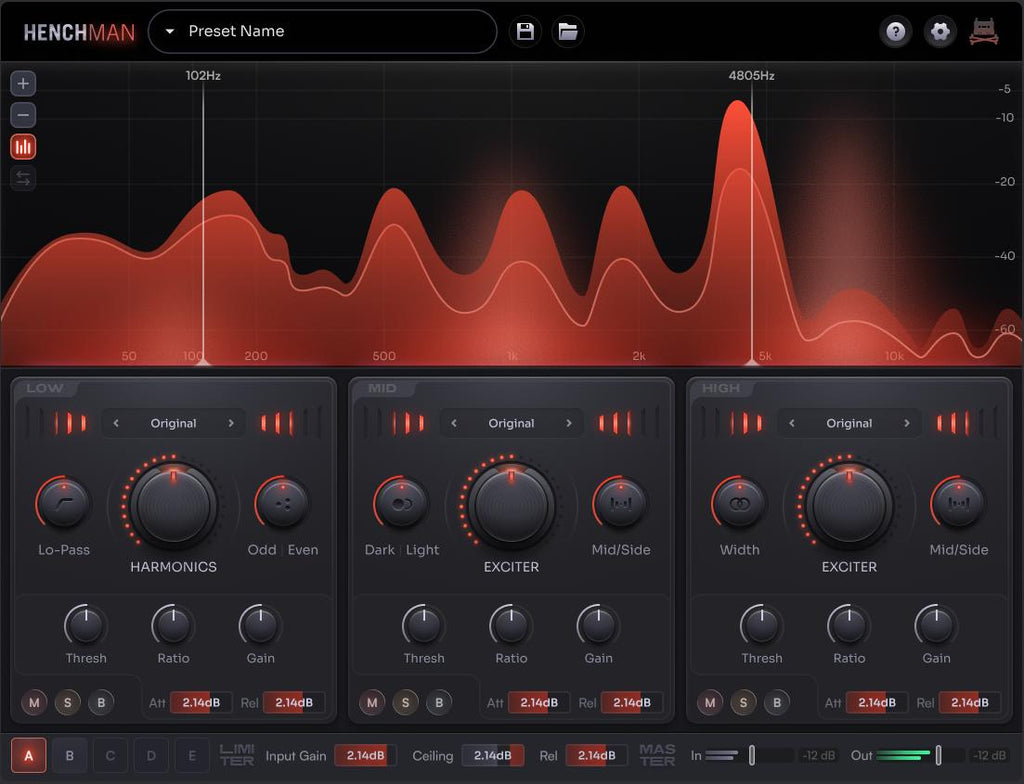The image size is (1024, 784).
Task: Select snapshot slot A
Action: coord(29,756)
